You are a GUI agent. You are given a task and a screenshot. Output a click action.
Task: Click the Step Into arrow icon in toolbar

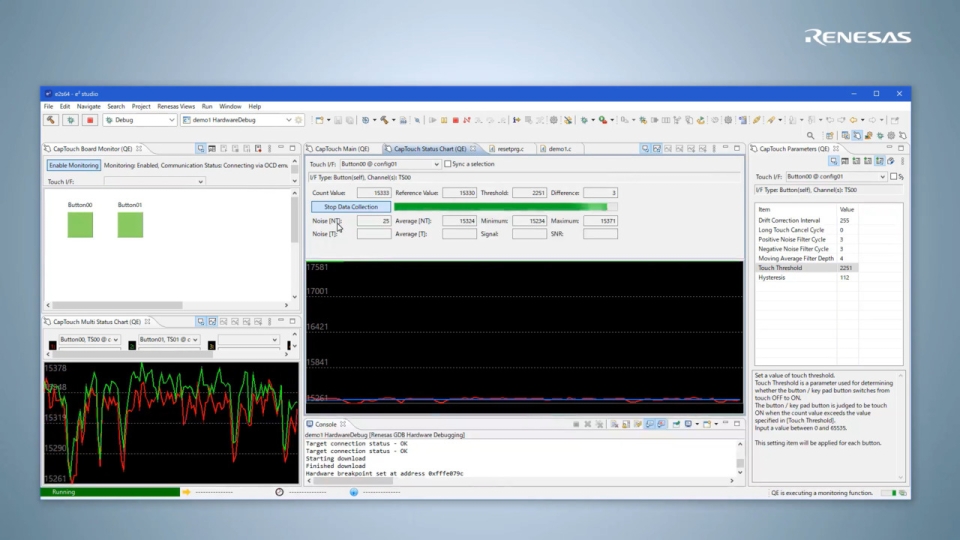click(479, 120)
